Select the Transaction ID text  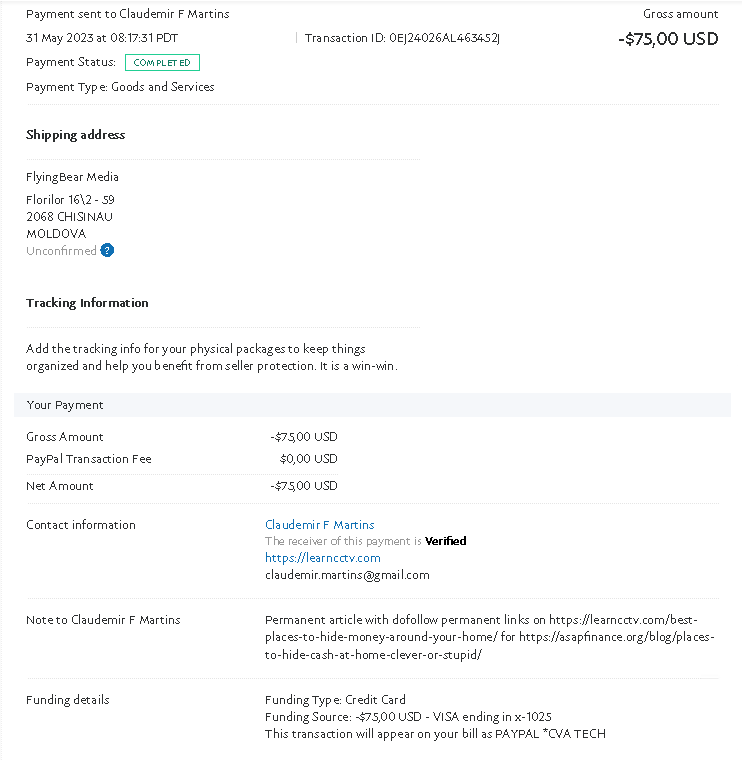coord(402,38)
